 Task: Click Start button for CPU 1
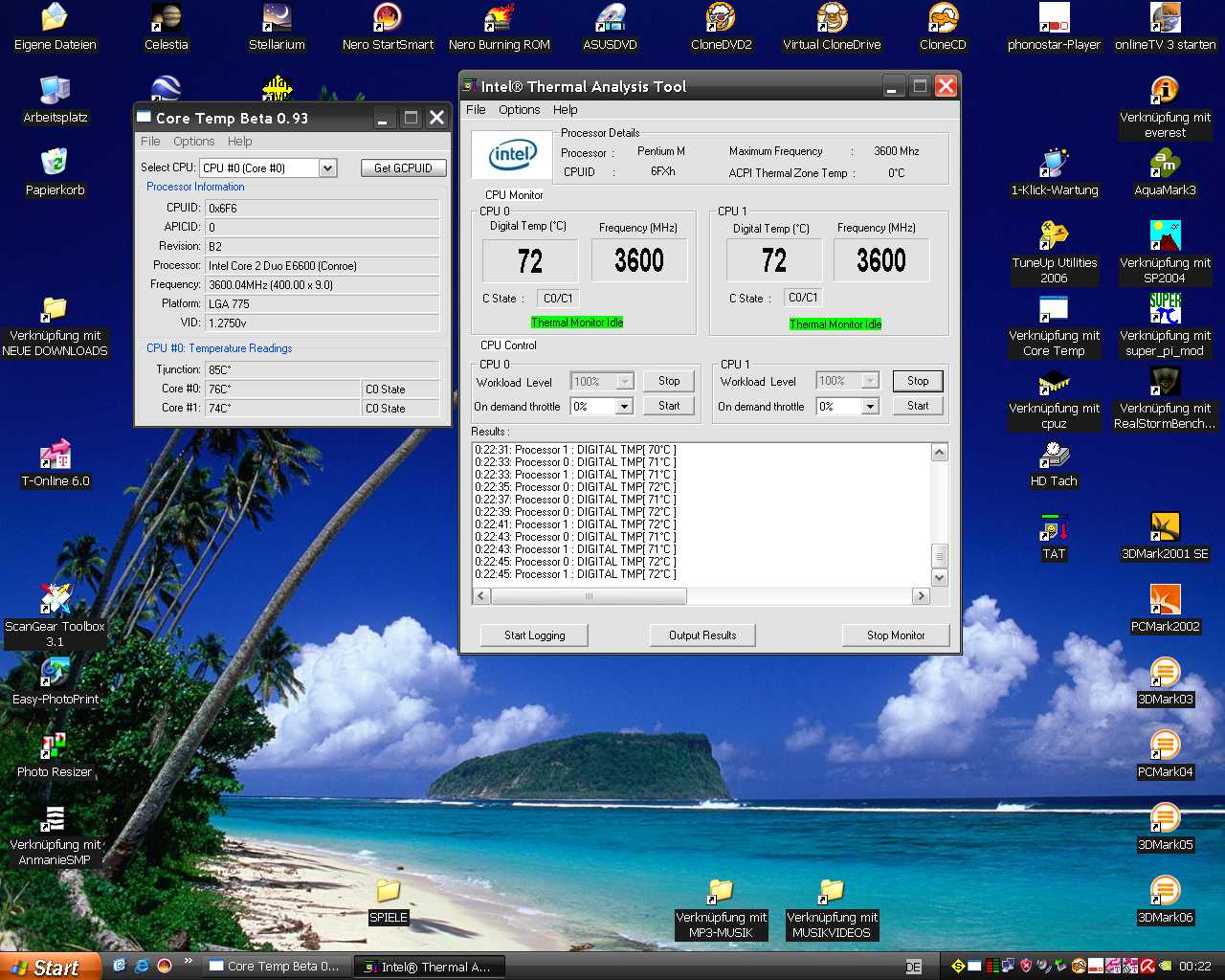(x=918, y=406)
